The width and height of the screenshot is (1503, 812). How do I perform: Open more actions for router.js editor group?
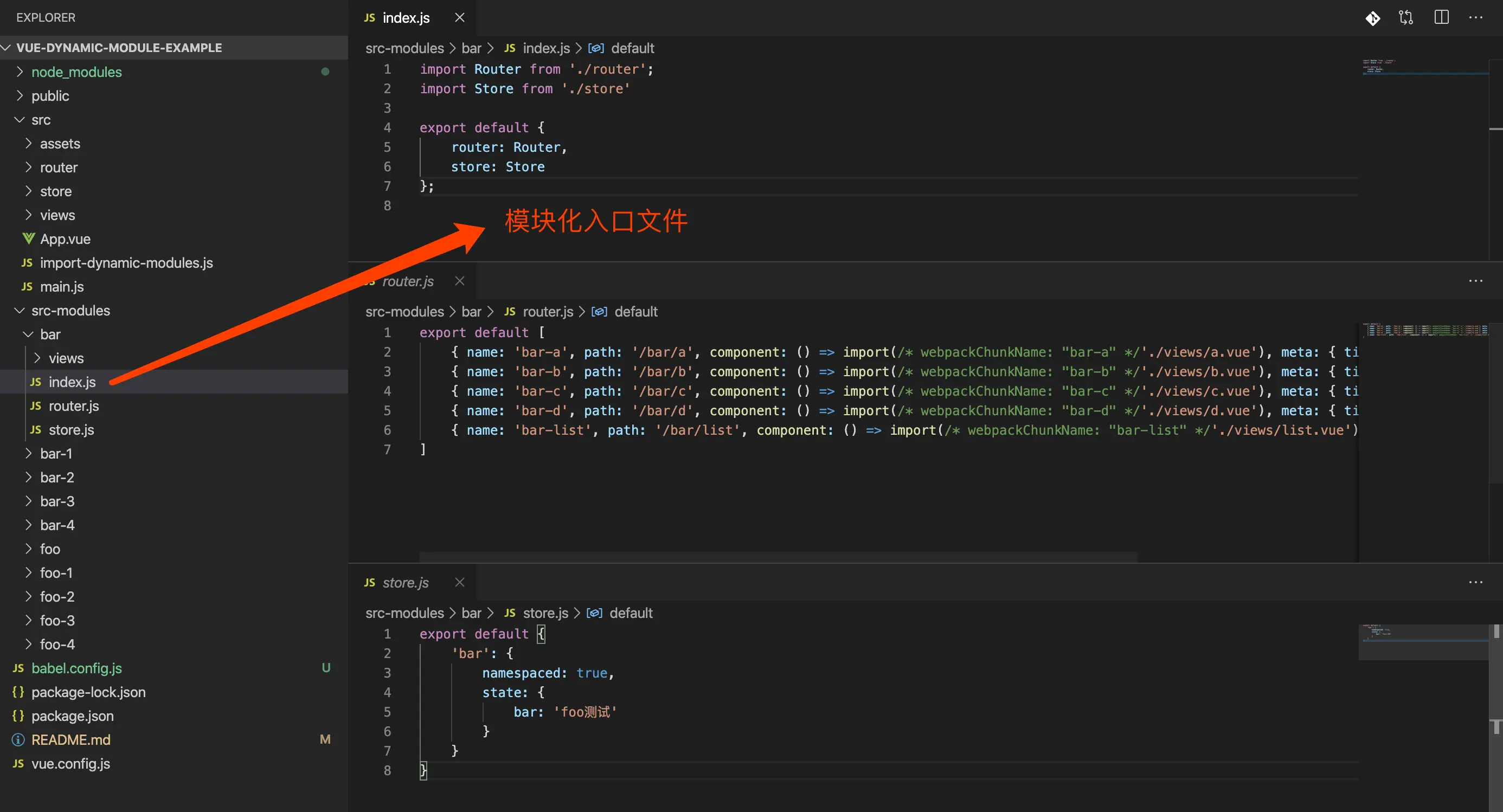click(1475, 281)
